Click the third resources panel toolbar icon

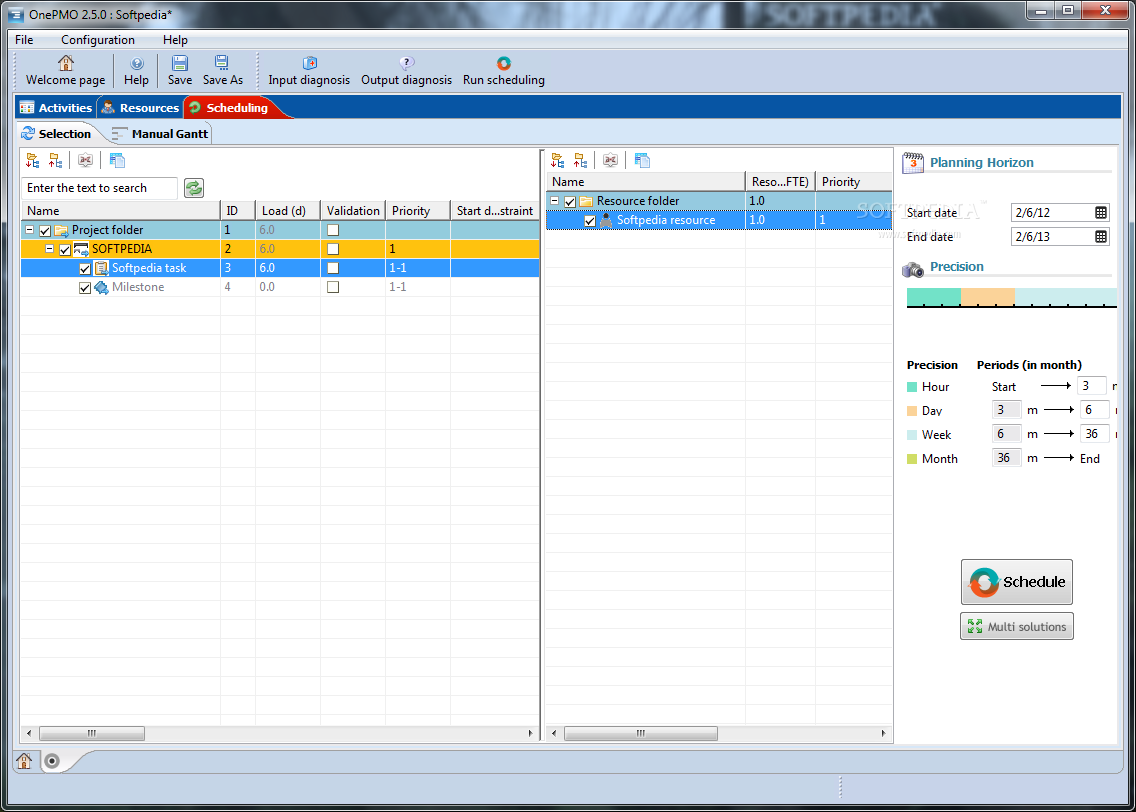click(x=611, y=160)
